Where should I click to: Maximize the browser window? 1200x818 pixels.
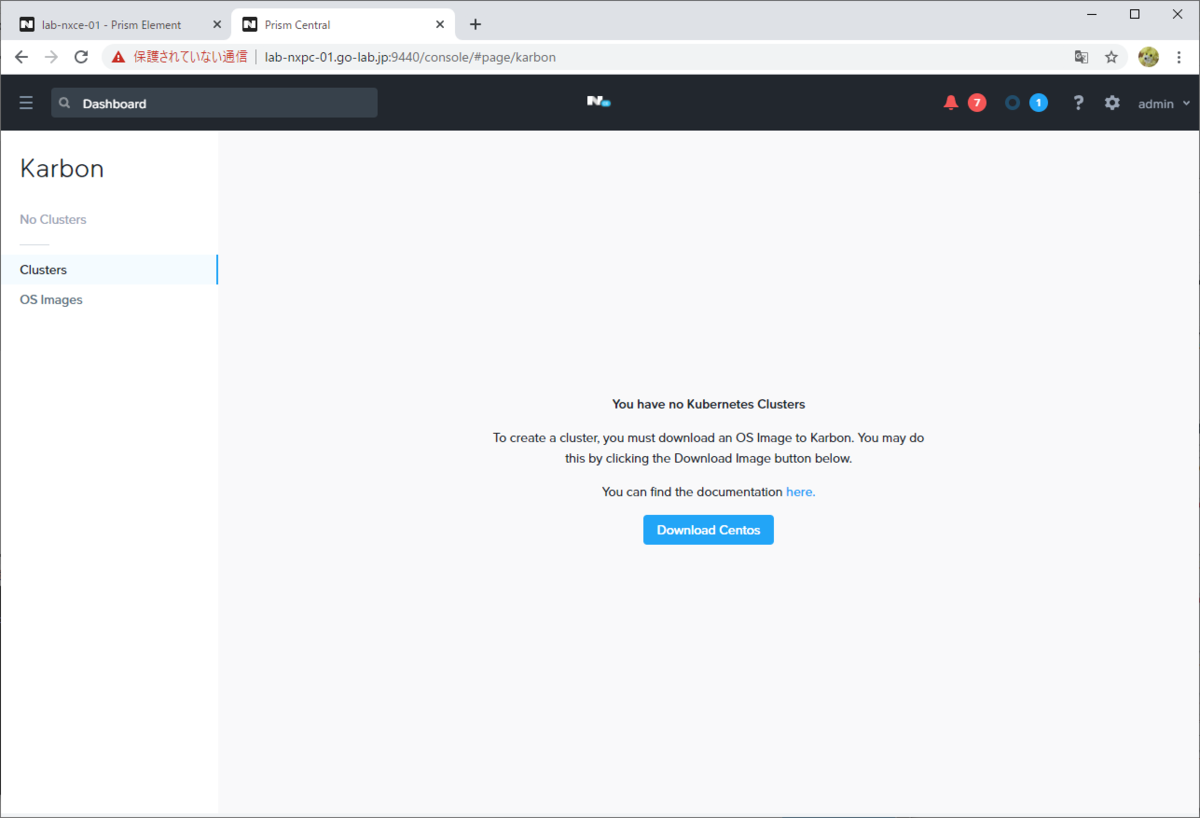(1135, 13)
